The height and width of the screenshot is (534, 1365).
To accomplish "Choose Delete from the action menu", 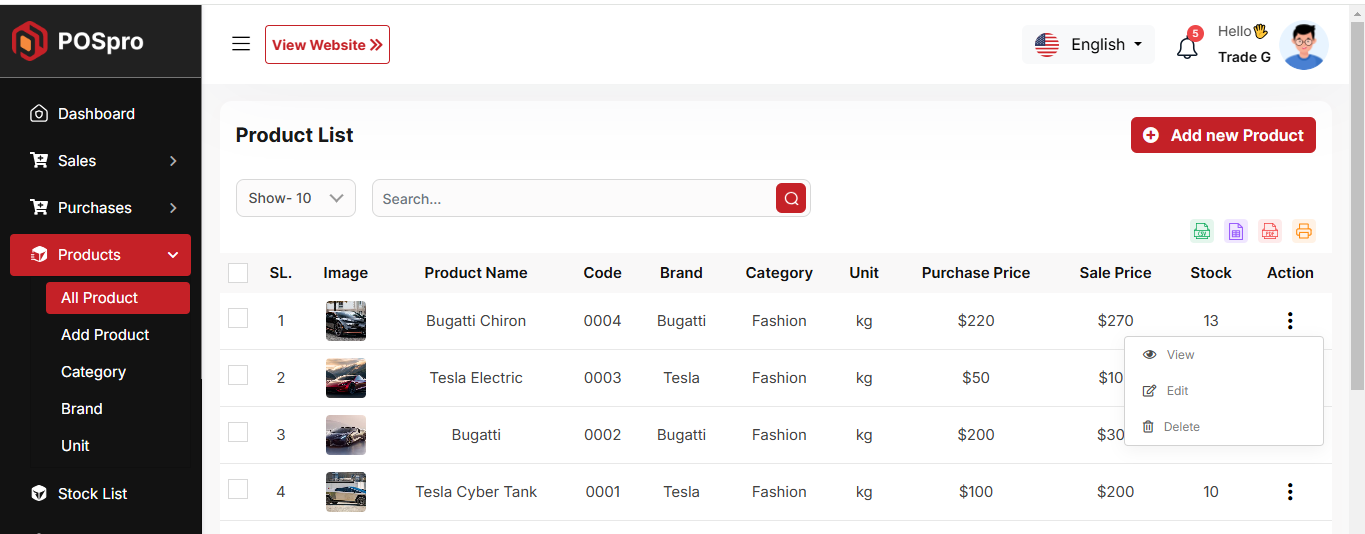I will [x=1181, y=427].
